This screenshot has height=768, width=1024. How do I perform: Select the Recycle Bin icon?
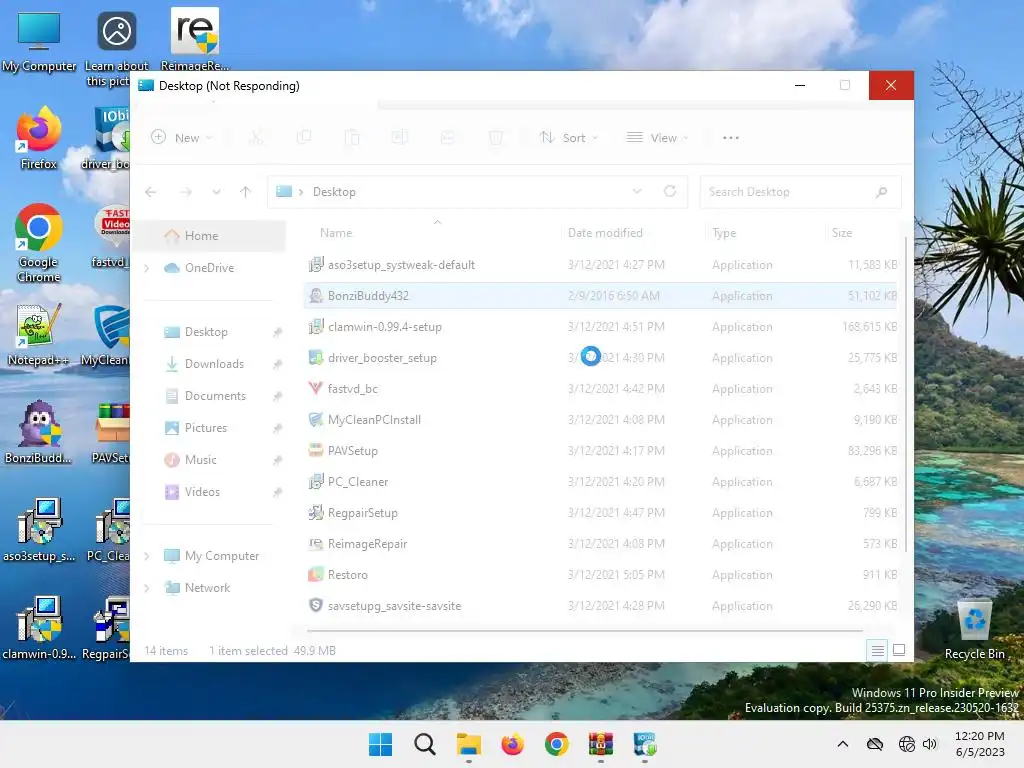974,630
